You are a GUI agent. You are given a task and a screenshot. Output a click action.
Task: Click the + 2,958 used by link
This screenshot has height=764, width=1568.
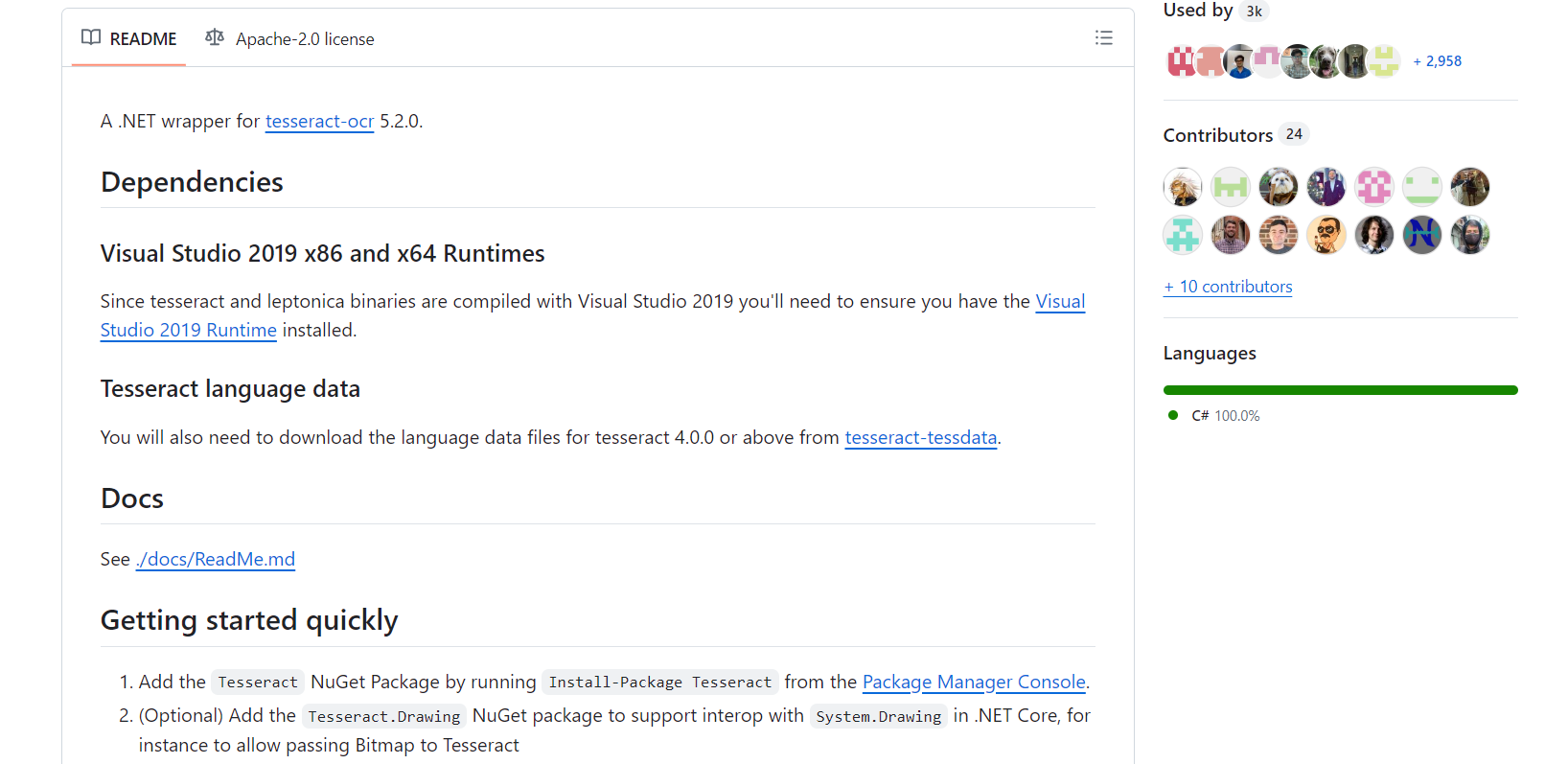[x=1437, y=61]
